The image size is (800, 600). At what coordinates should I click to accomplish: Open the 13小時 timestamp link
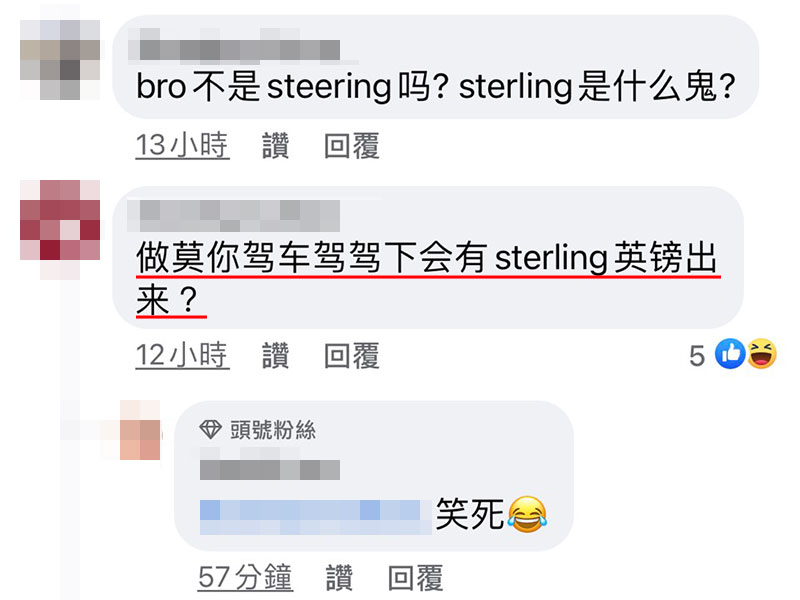(182, 145)
